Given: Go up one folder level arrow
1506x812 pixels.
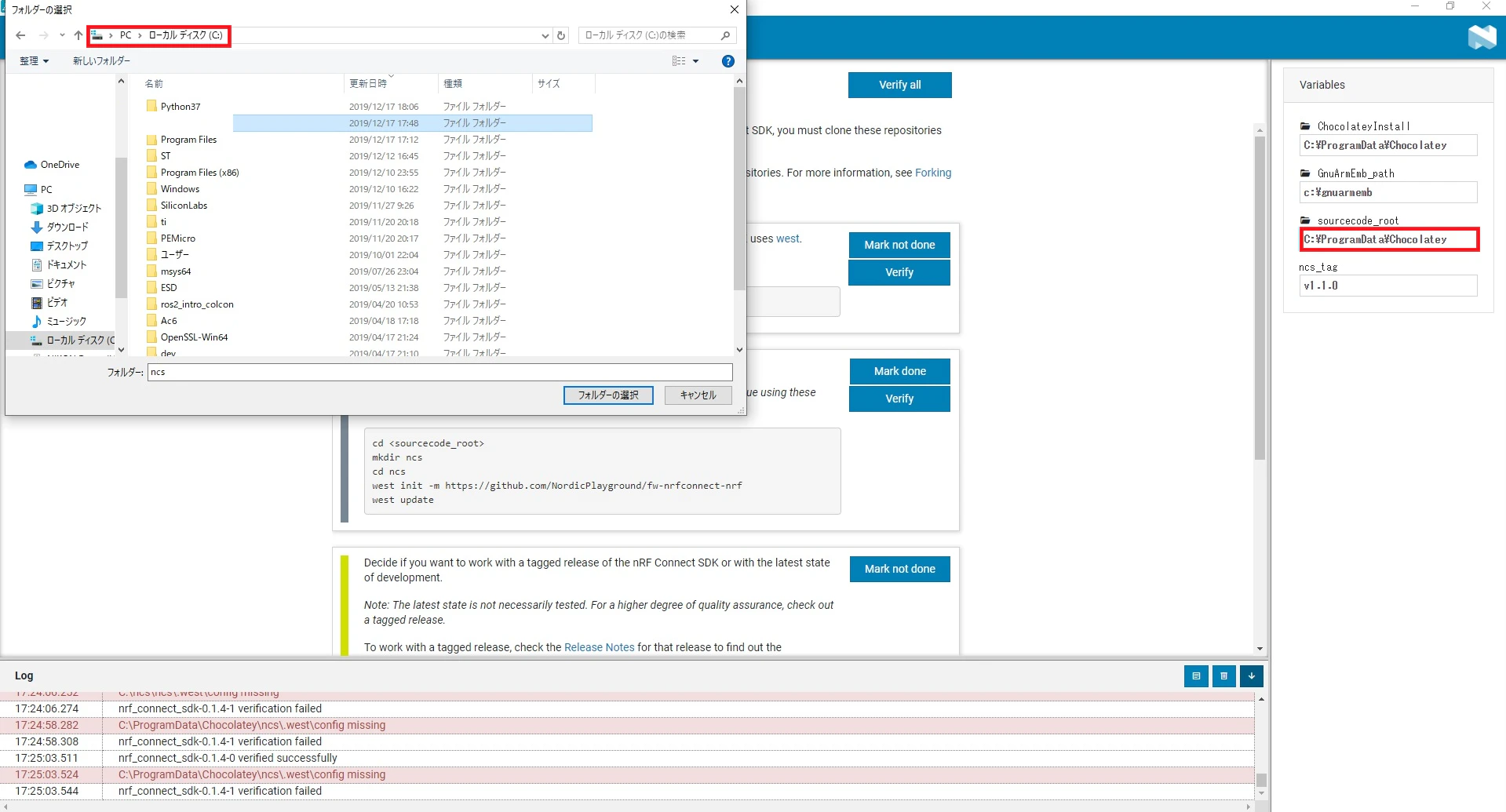Looking at the screenshot, I should pos(78,35).
